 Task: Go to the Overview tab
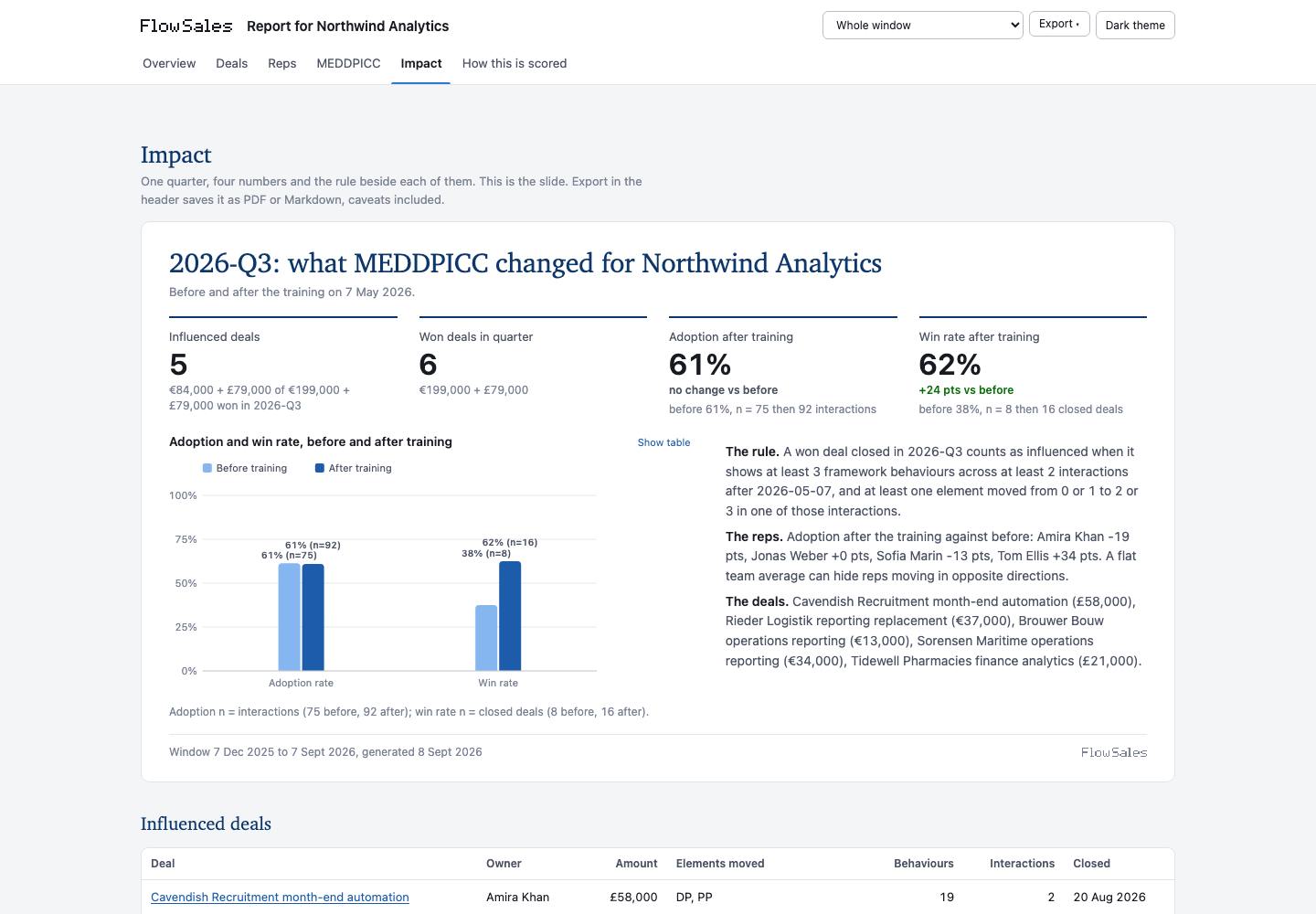coord(169,63)
